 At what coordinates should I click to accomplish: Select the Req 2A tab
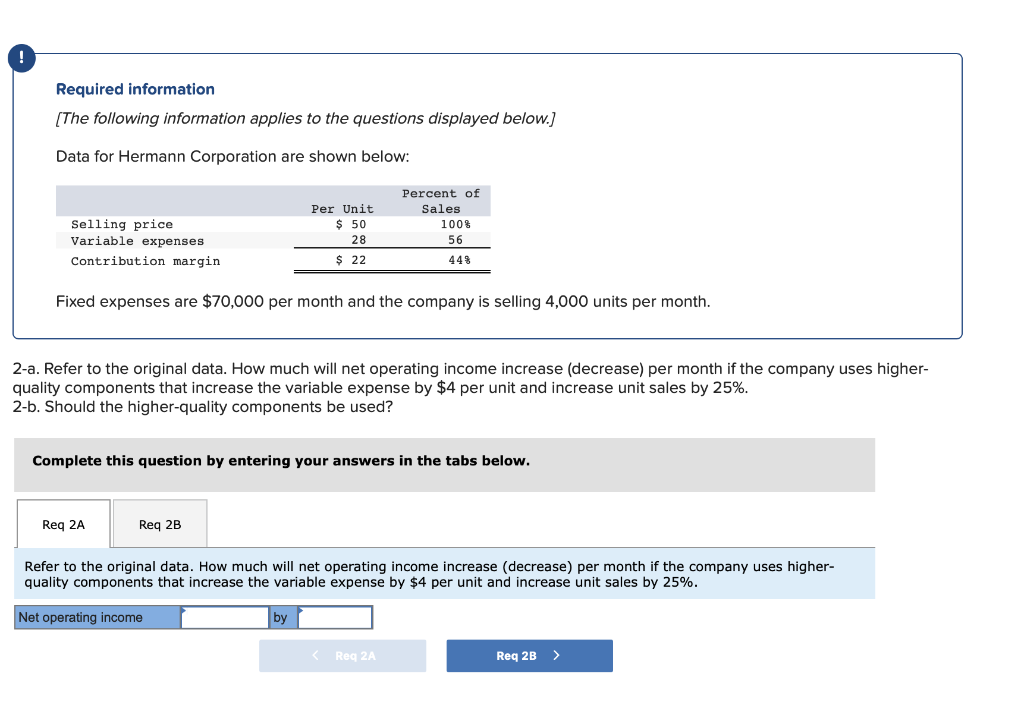63,523
